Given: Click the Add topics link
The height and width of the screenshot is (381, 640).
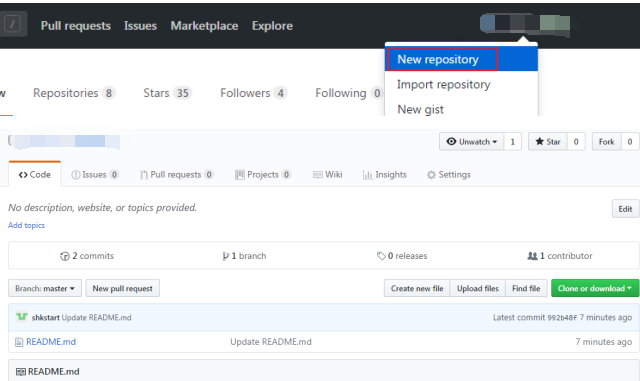Looking at the screenshot, I should [x=27, y=225].
